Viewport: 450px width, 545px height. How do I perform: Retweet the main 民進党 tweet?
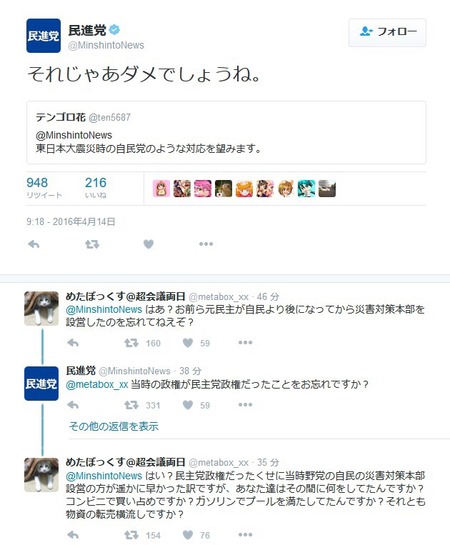click(x=92, y=244)
